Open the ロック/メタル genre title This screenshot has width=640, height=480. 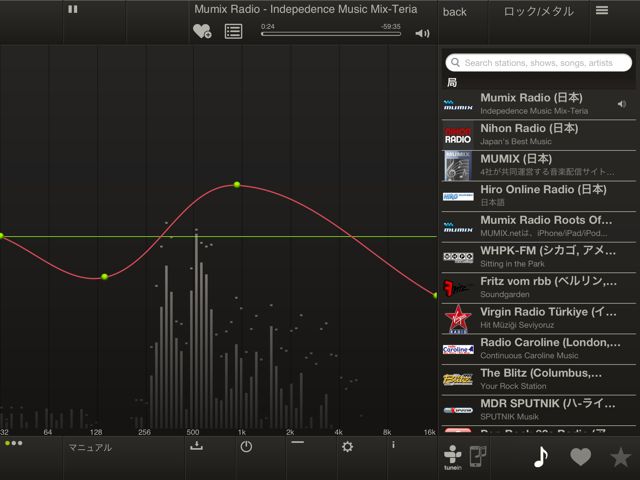point(539,11)
